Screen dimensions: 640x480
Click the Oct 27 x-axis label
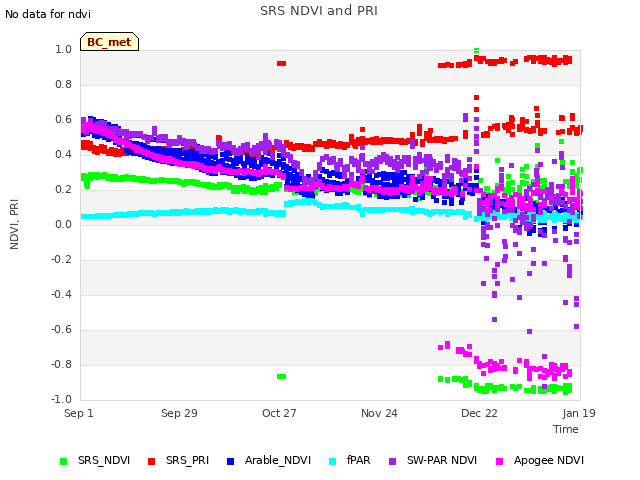coord(279,413)
